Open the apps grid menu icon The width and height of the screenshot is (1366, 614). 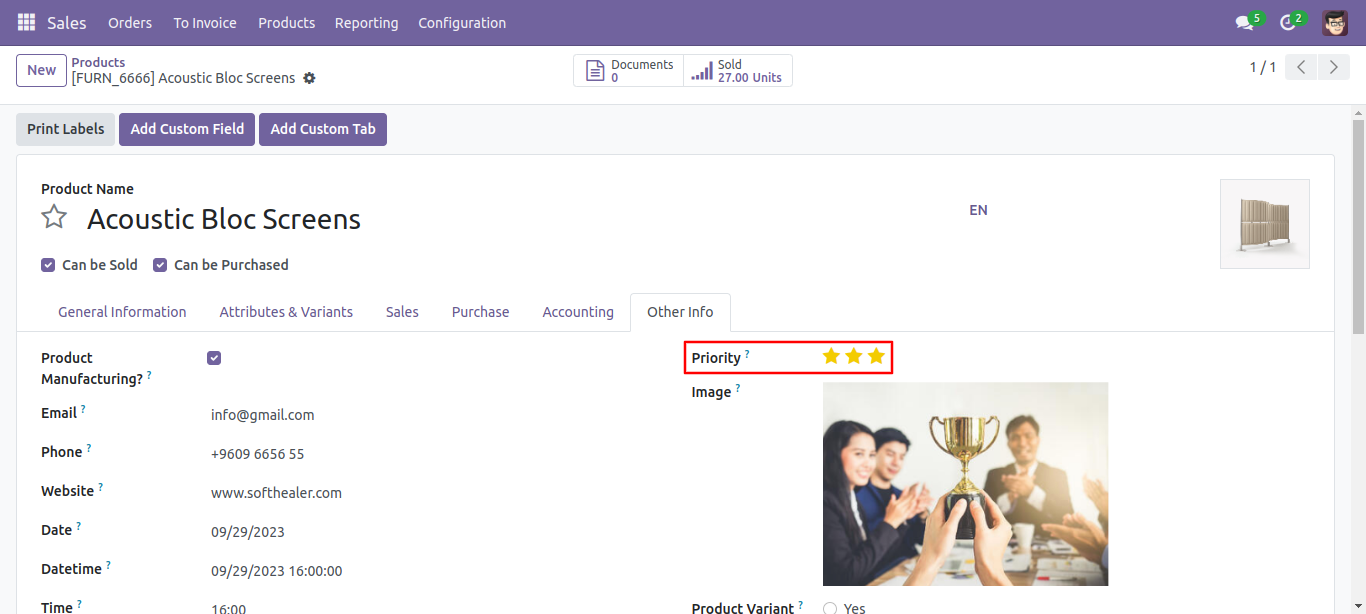pos(26,22)
